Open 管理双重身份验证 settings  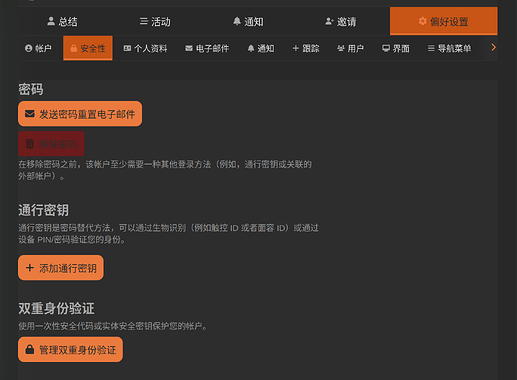pos(70,349)
